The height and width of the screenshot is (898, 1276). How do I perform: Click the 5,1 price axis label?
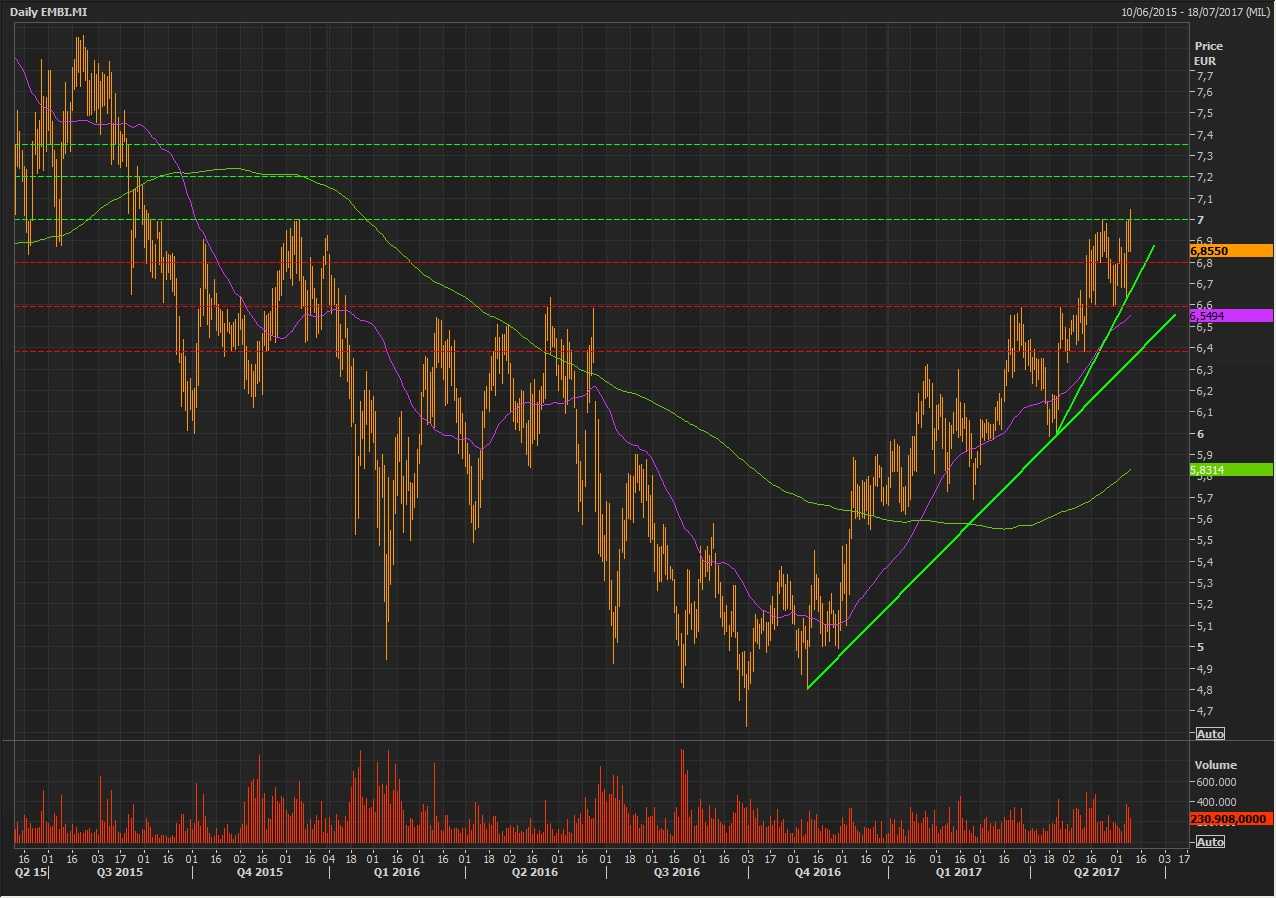point(1204,626)
